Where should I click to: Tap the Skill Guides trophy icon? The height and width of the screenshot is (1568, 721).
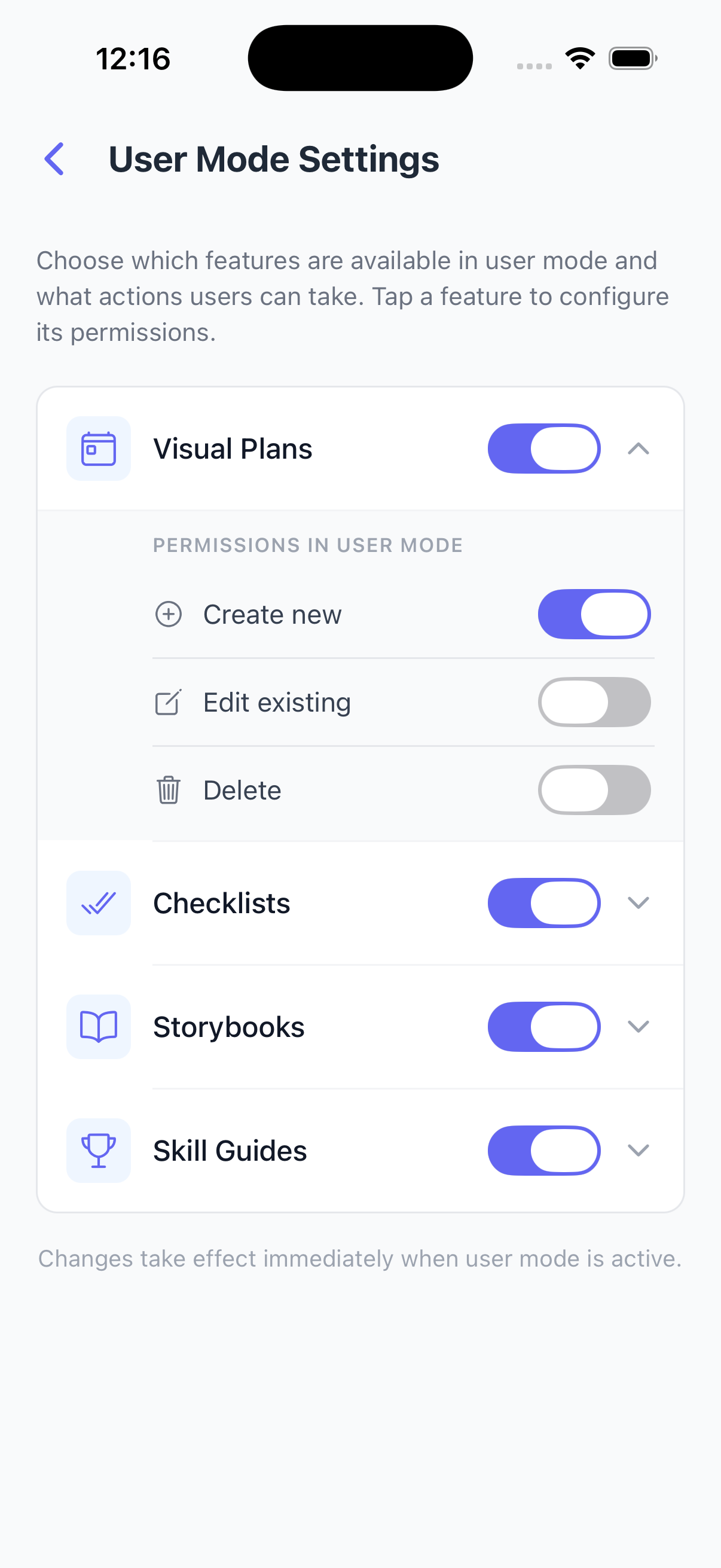[99, 1151]
